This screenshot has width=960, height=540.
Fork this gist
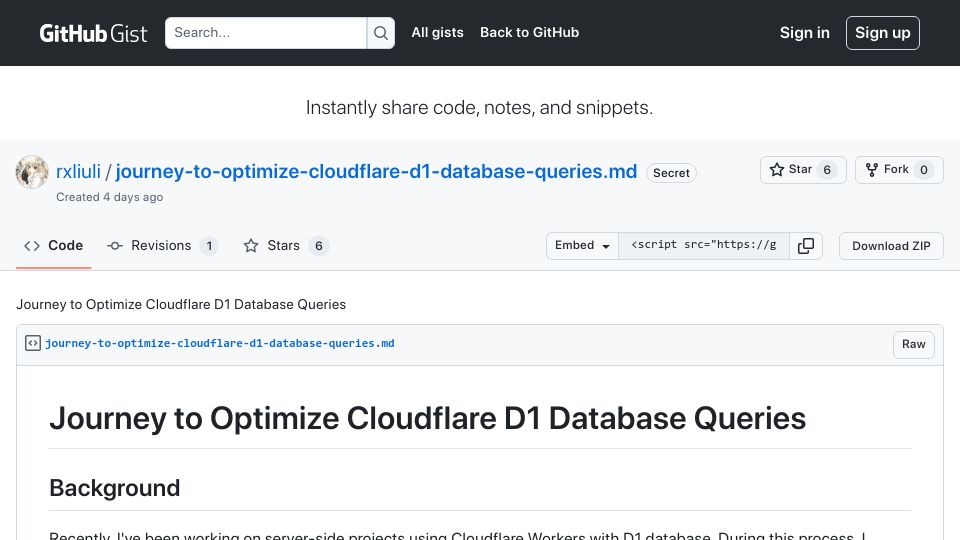pyautogui.click(x=899, y=170)
